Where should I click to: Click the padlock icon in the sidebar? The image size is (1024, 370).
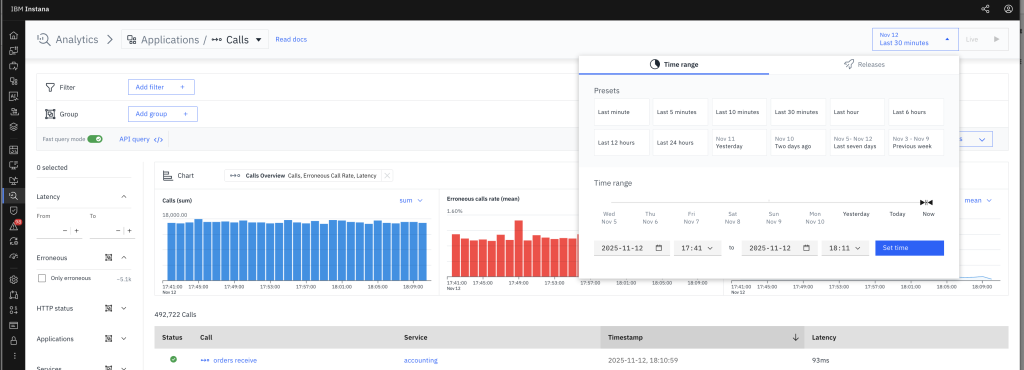tap(13, 340)
